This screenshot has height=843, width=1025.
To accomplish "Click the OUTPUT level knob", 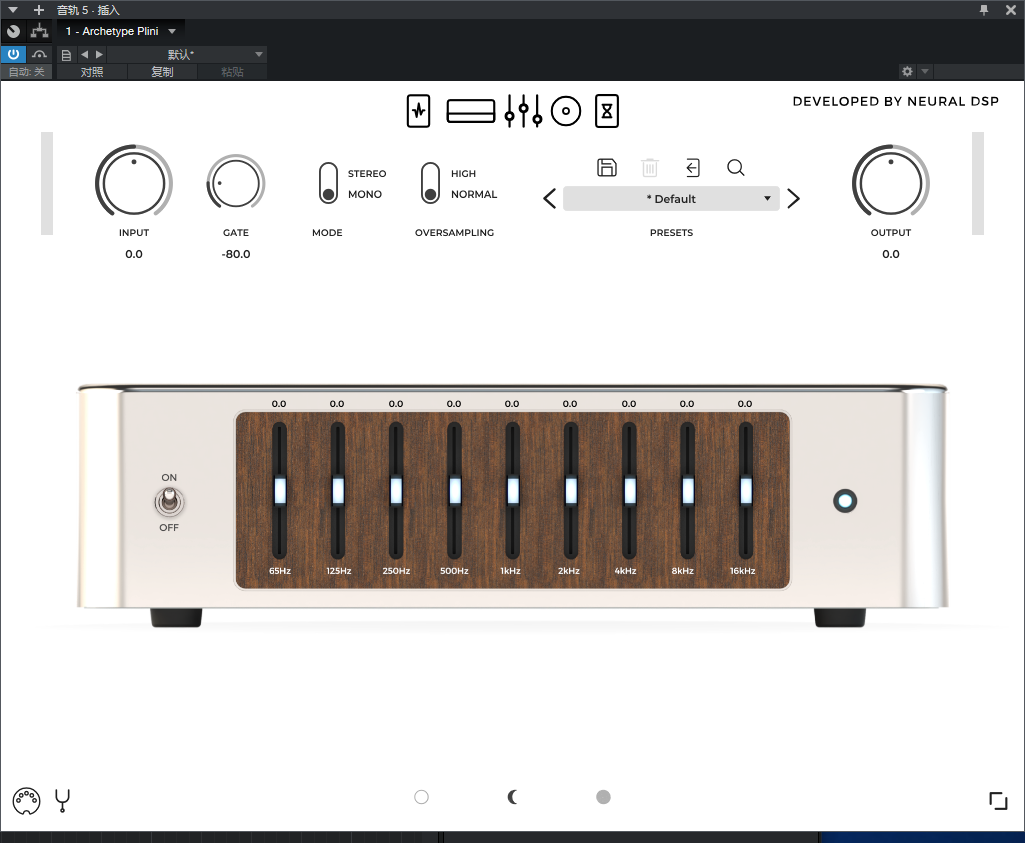I will [x=890, y=181].
